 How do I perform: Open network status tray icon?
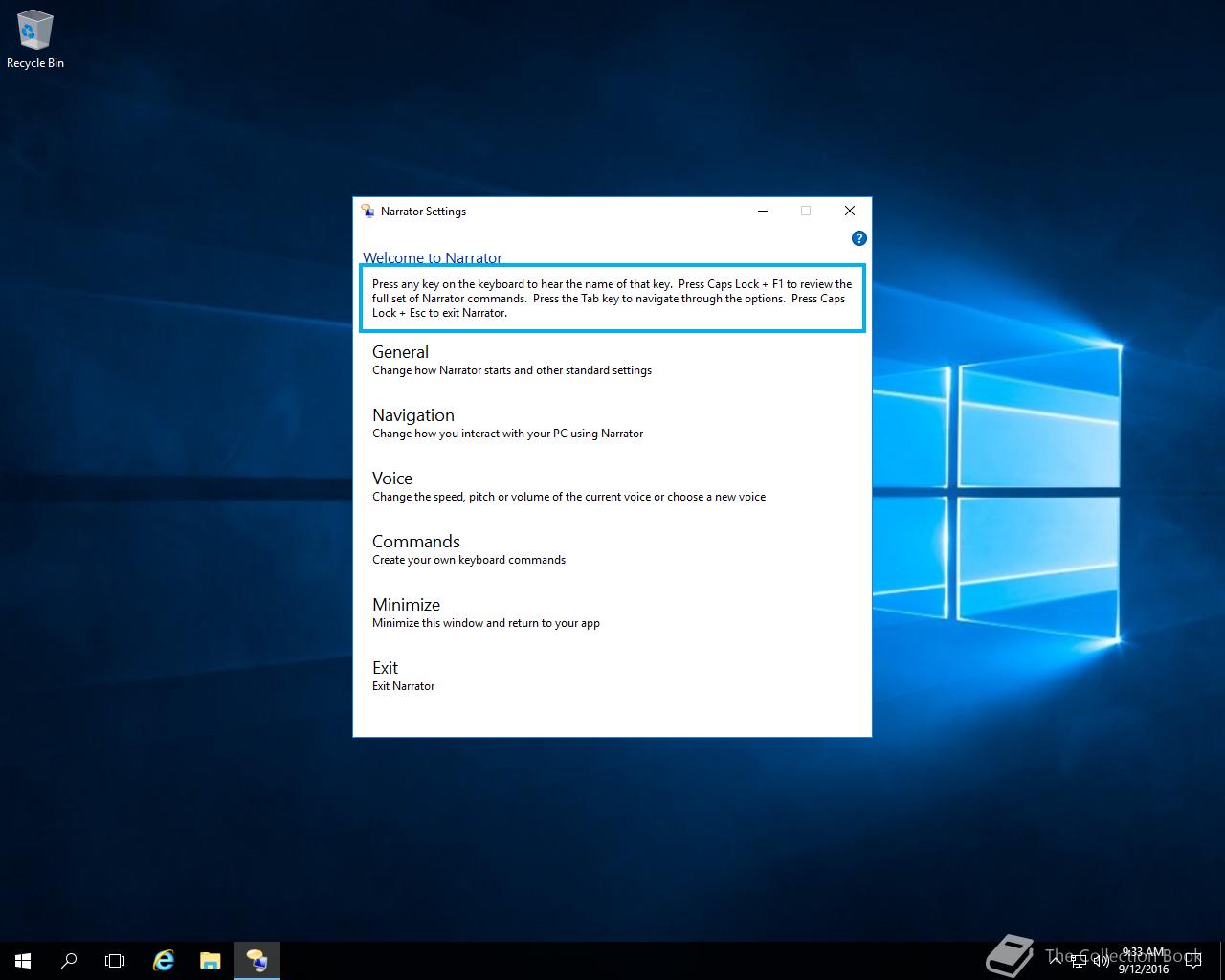pos(1079,961)
